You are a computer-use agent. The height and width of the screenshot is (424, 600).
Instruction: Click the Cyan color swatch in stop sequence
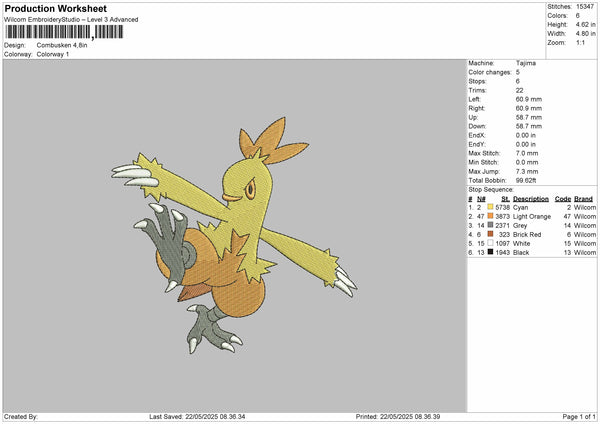(490, 207)
